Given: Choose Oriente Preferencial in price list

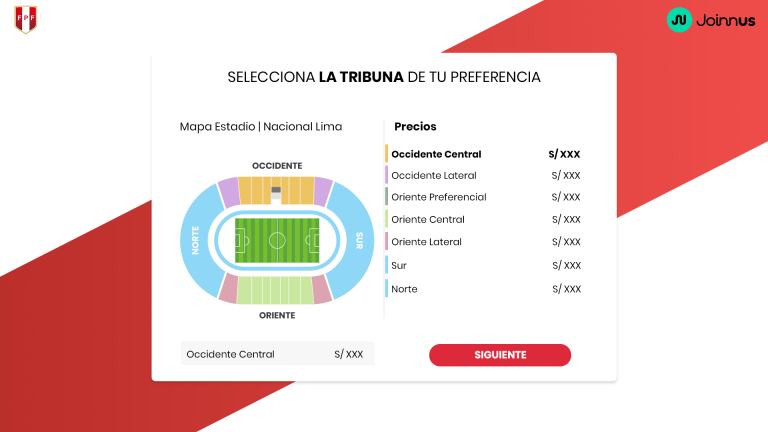Looking at the screenshot, I should (x=439, y=197).
